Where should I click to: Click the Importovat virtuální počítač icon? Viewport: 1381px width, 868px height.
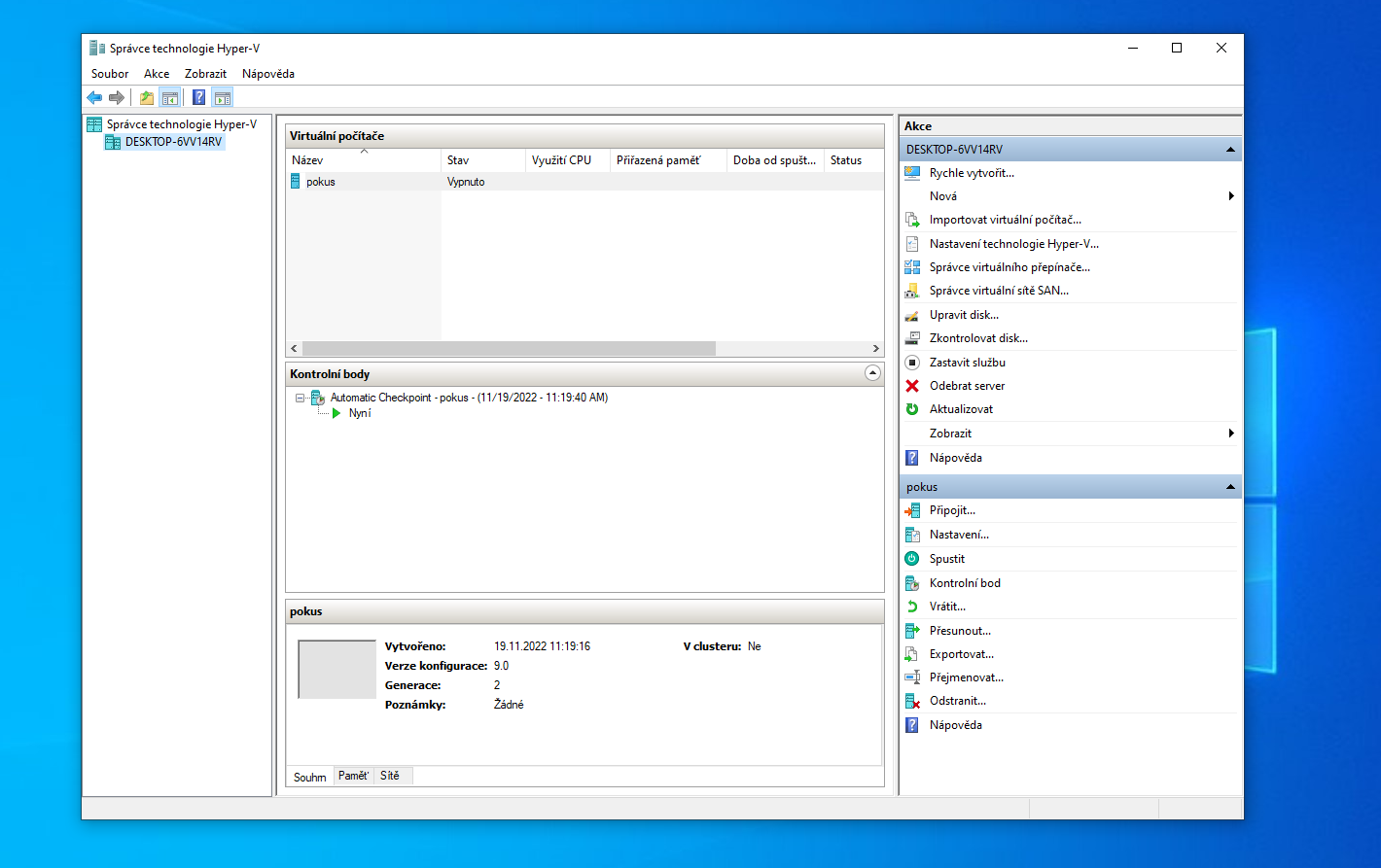[x=912, y=220]
